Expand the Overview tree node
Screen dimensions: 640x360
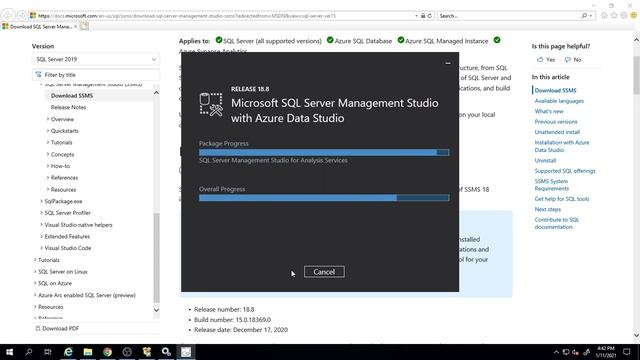[48, 119]
